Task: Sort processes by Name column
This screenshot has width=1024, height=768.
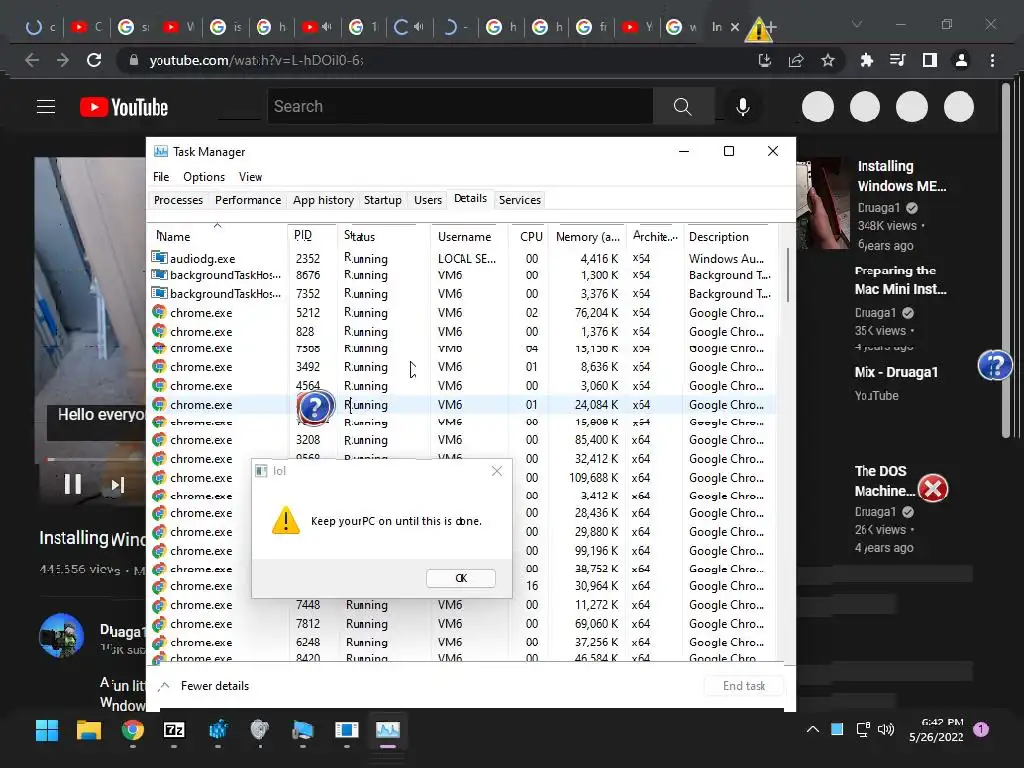Action: (x=217, y=236)
